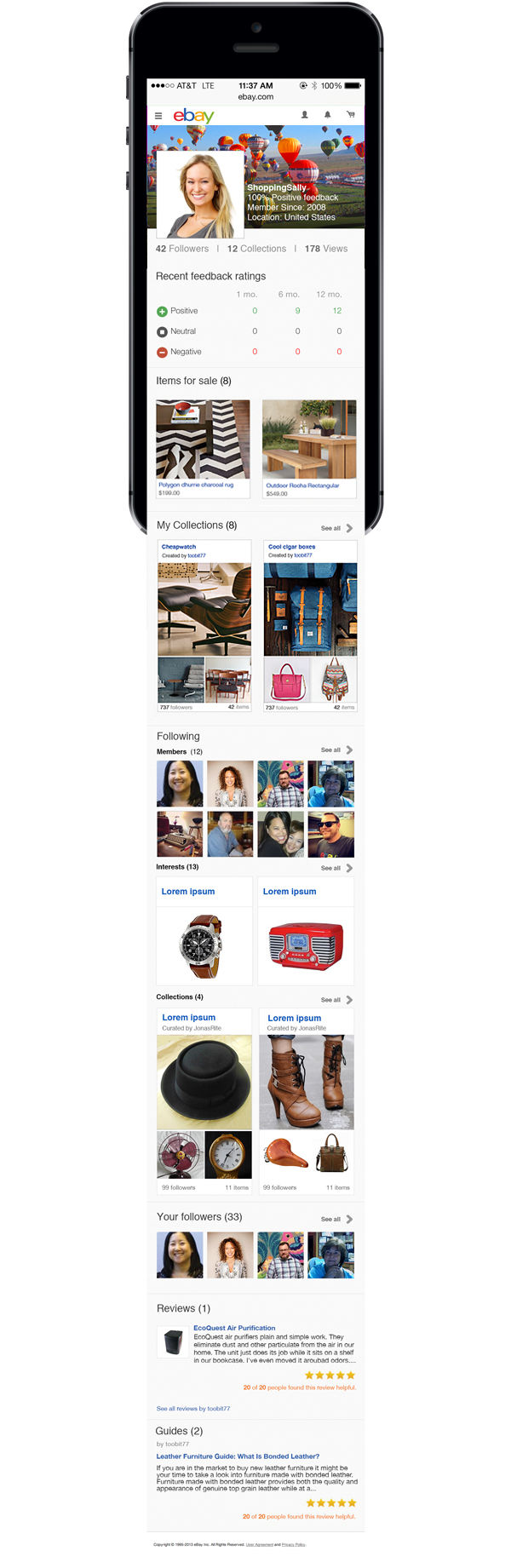Viewport: 511px width, 1568px height.
Task: Click the red Negative feedback icon
Action: coord(162,353)
